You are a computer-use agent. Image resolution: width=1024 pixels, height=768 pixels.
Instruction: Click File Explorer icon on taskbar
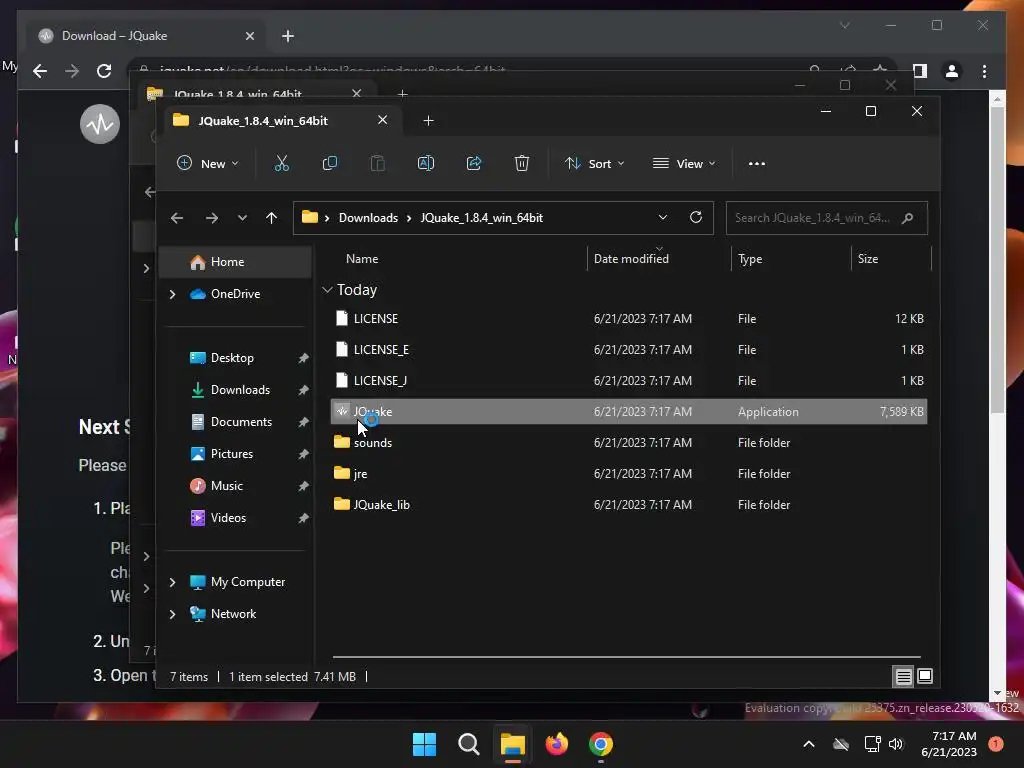coord(513,744)
